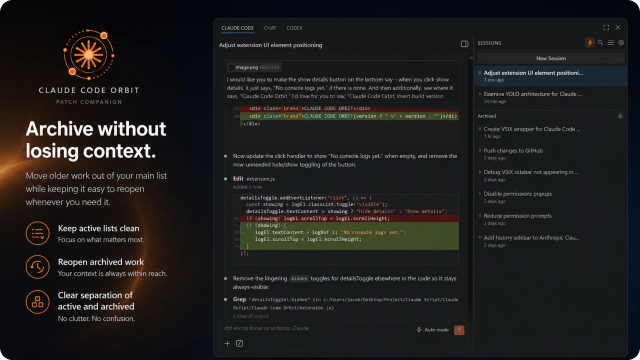This screenshot has width=640, height=360.
Task: Click the chat scrollbar up arrow
Action: pos(470,58)
